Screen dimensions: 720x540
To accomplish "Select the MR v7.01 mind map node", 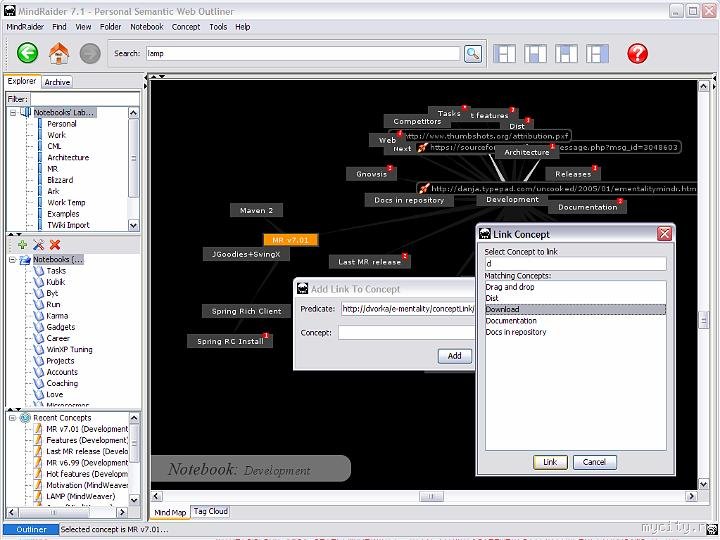I will [x=290, y=240].
